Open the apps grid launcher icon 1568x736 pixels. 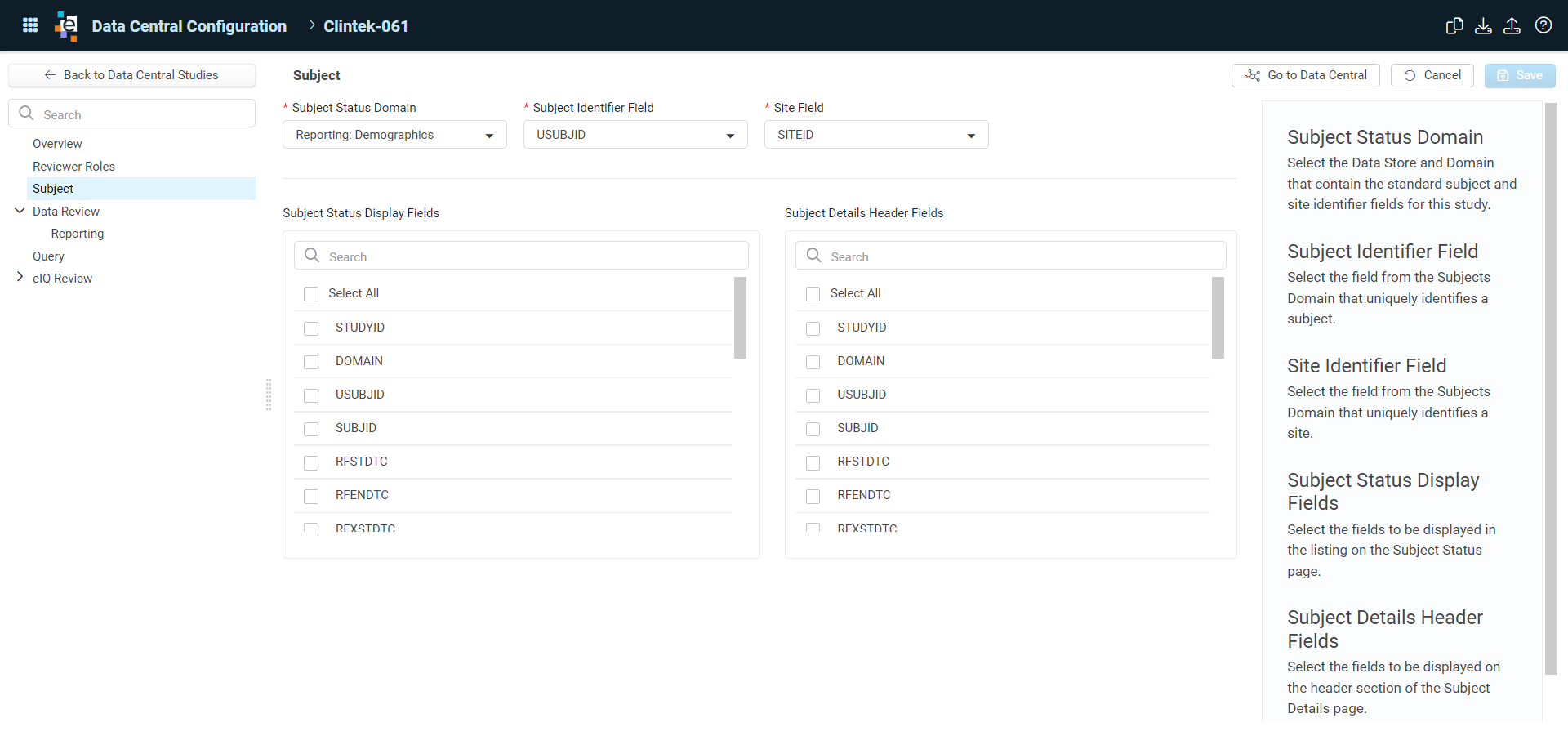pyautogui.click(x=30, y=25)
